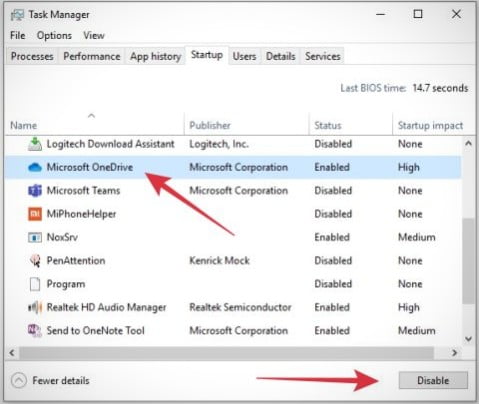This screenshot has height=404, width=479.
Task: Click the Realtek HD Audio Manager speaker icon
Action: [35, 307]
